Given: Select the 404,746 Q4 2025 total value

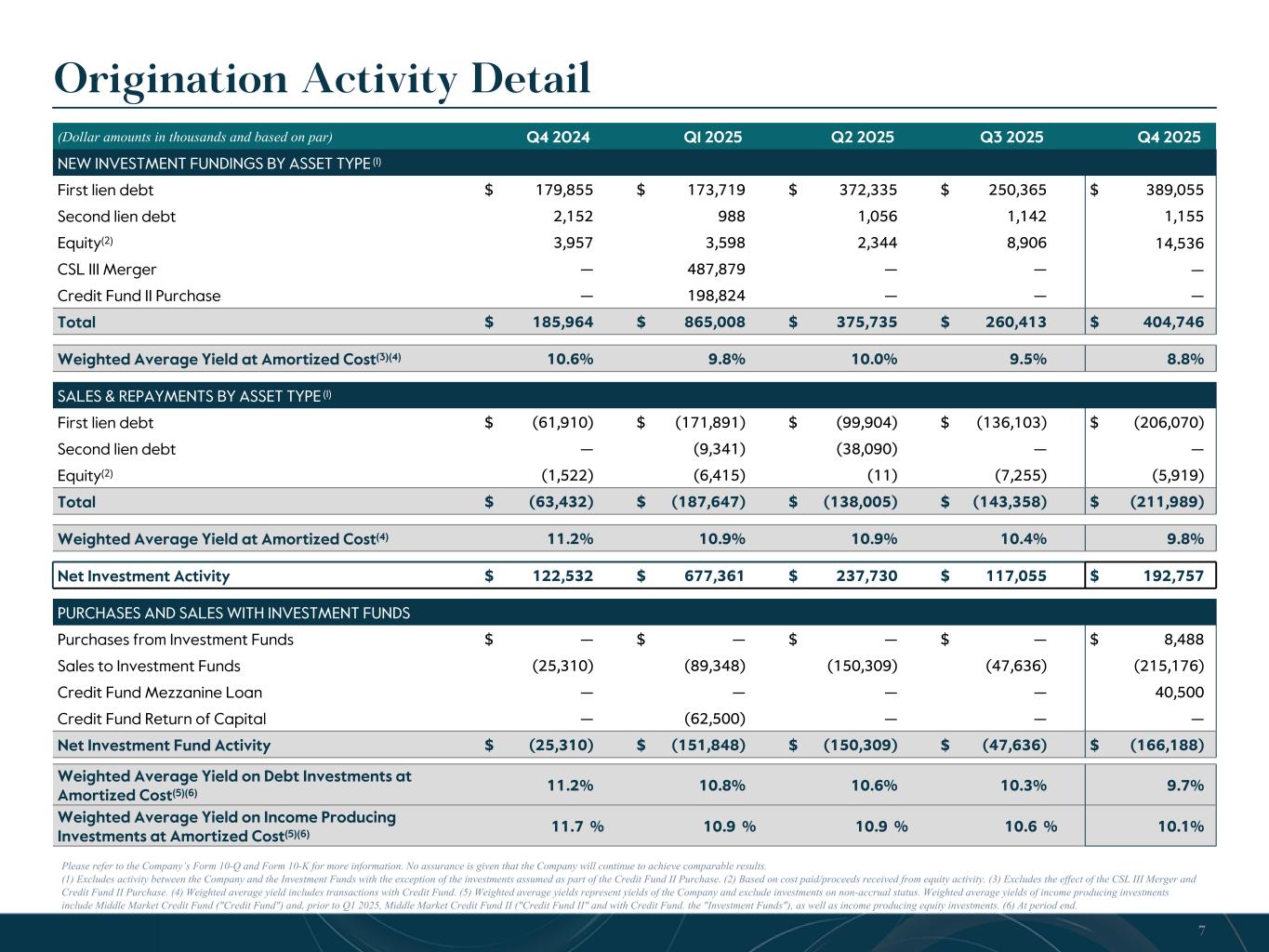Looking at the screenshot, I should pyautogui.click(x=1168, y=323).
